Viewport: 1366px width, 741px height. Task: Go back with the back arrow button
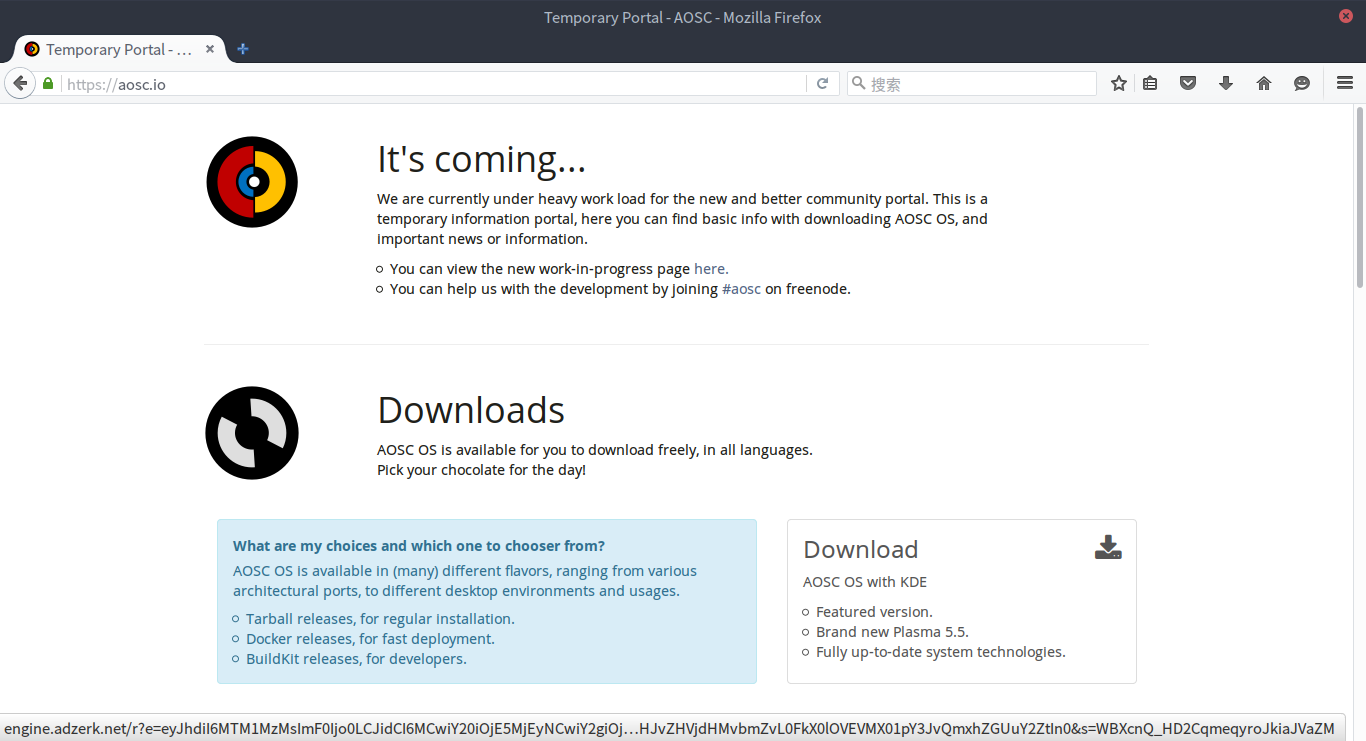click(x=19, y=83)
